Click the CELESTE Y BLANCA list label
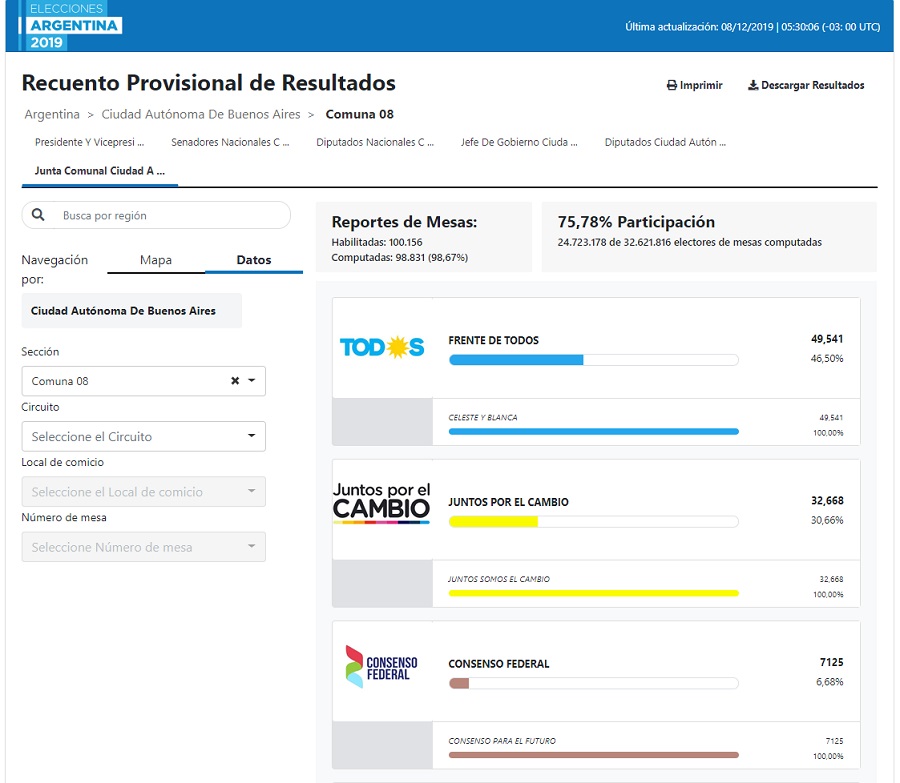The image size is (900, 783). 483,417
